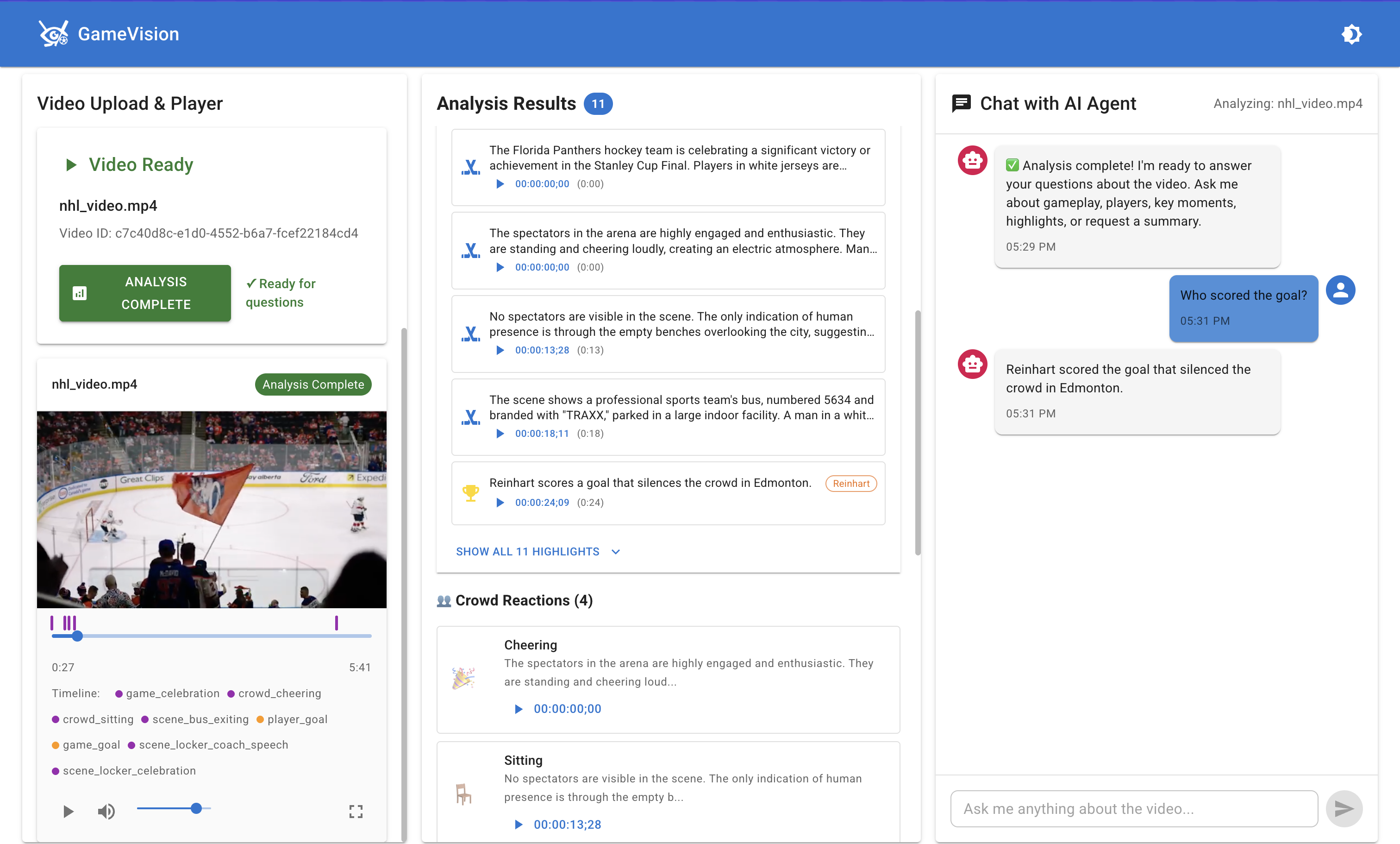
Task: Click the Reinhart player tag chip
Action: point(850,484)
